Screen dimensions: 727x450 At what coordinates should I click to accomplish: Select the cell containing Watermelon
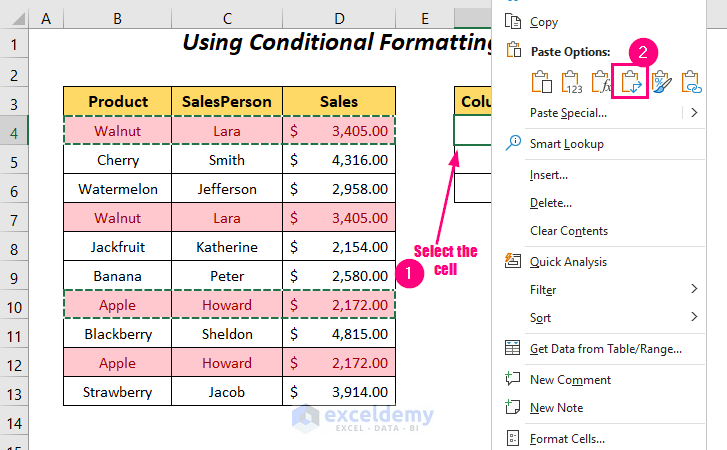[118, 189]
